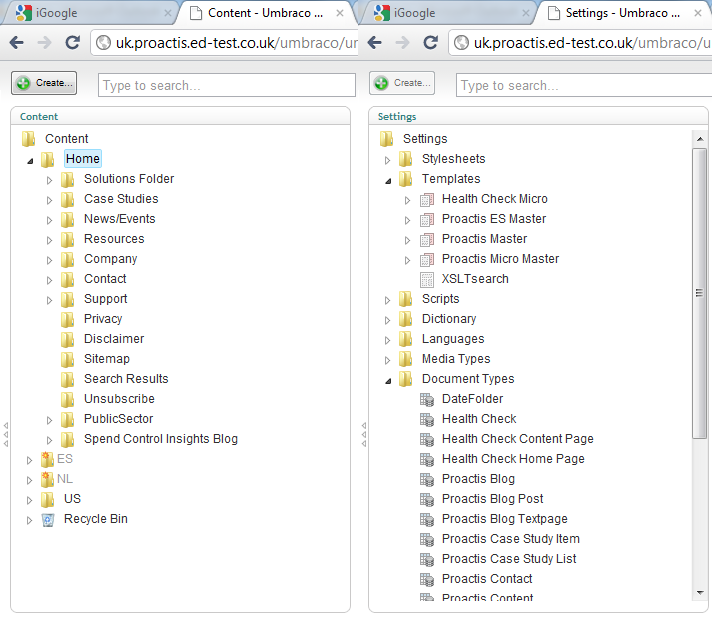Image resolution: width=712 pixels, height=617 pixels.
Task: Click the scroll up arrow in Settings tree
Action: pos(700,139)
